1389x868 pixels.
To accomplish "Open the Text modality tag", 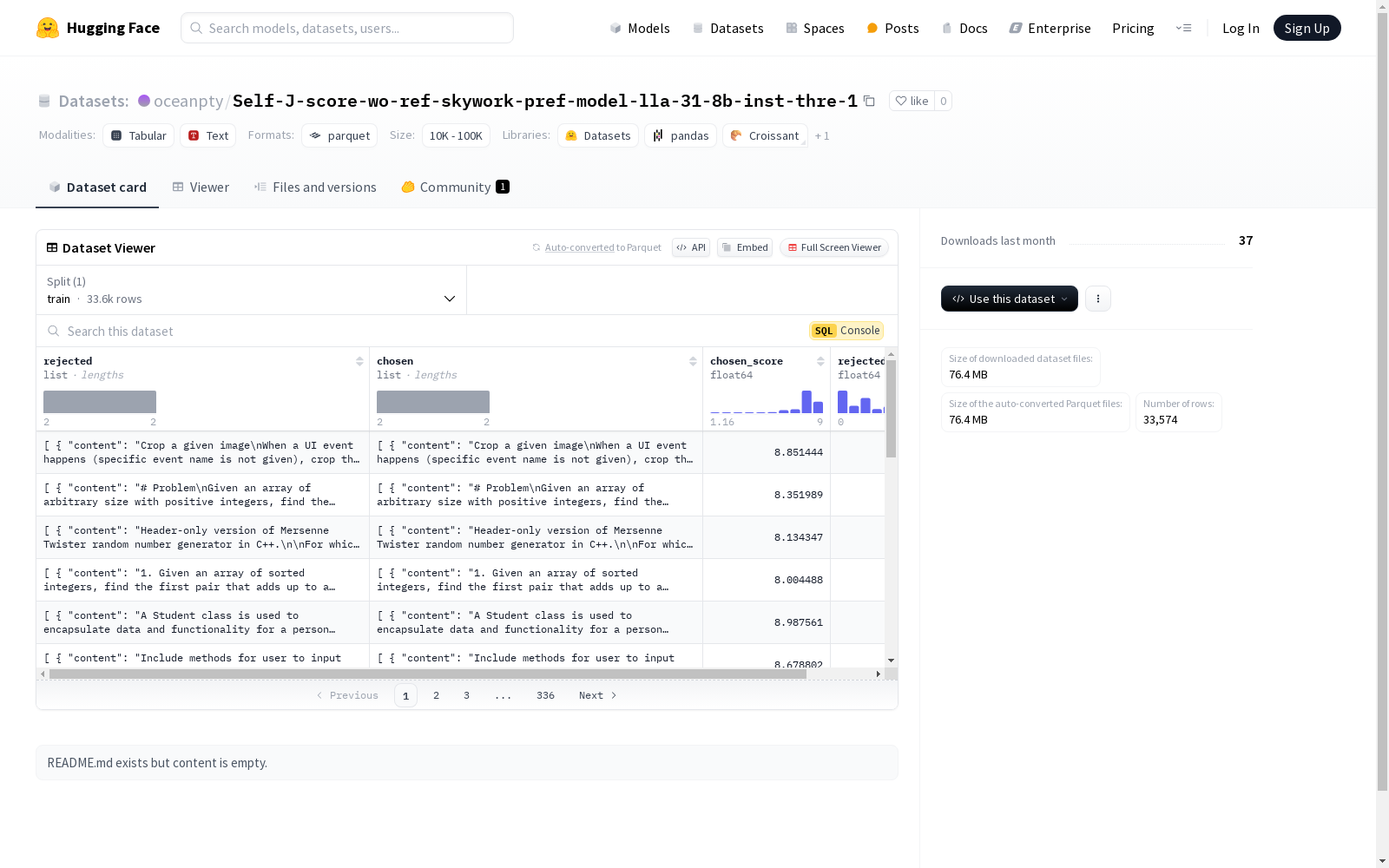I will click(x=208, y=135).
